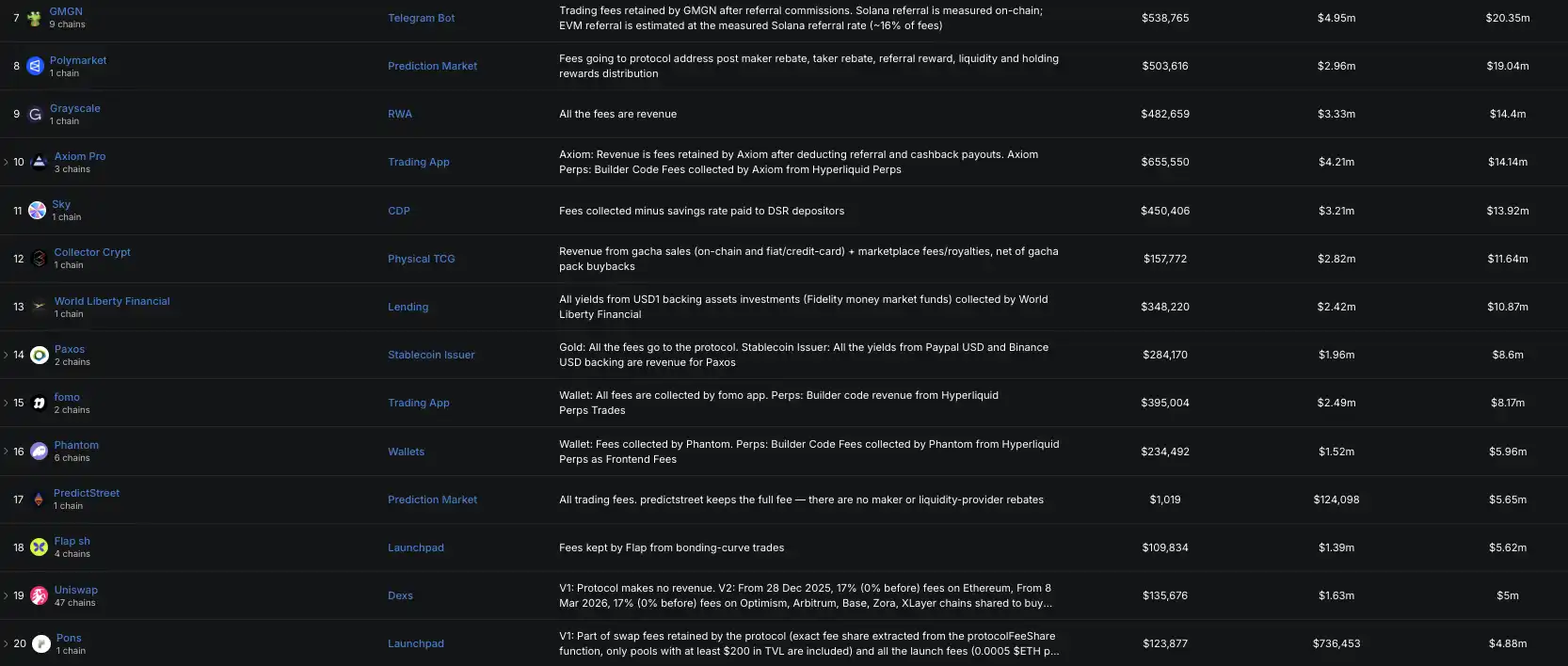Click the Phantom ghost logo icon

click(40, 452)
